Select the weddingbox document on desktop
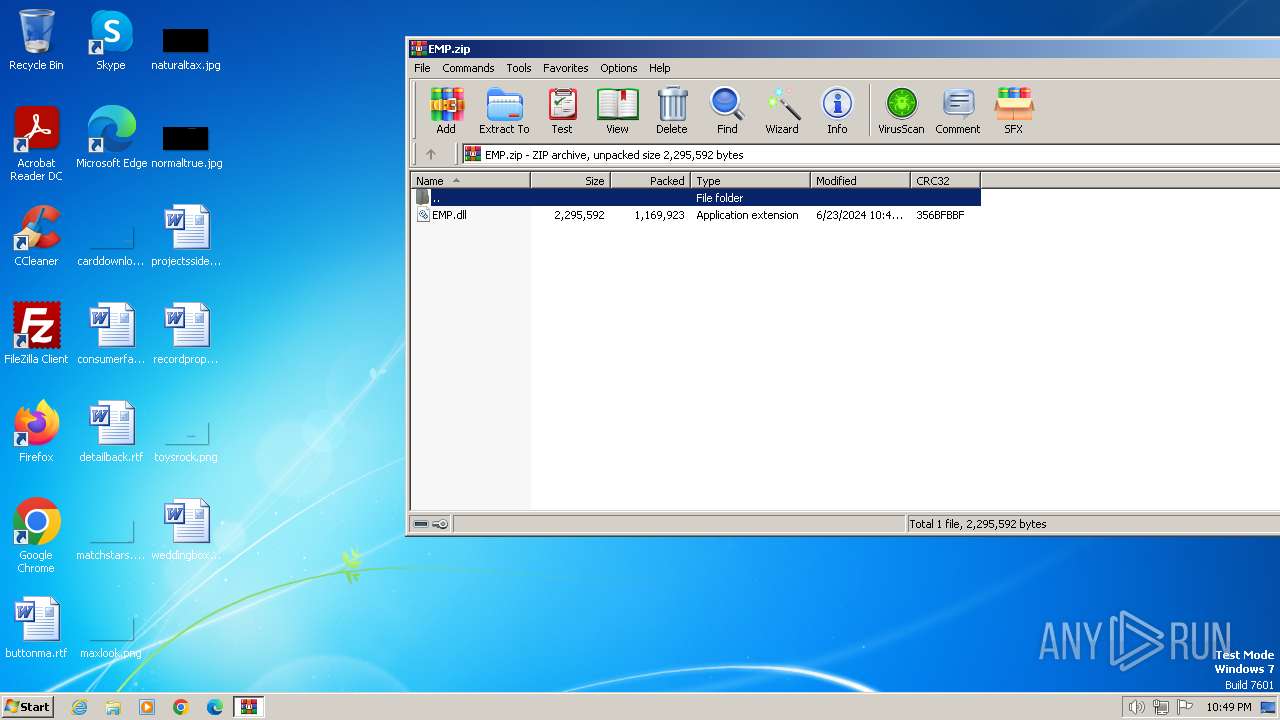 [186, 530]
